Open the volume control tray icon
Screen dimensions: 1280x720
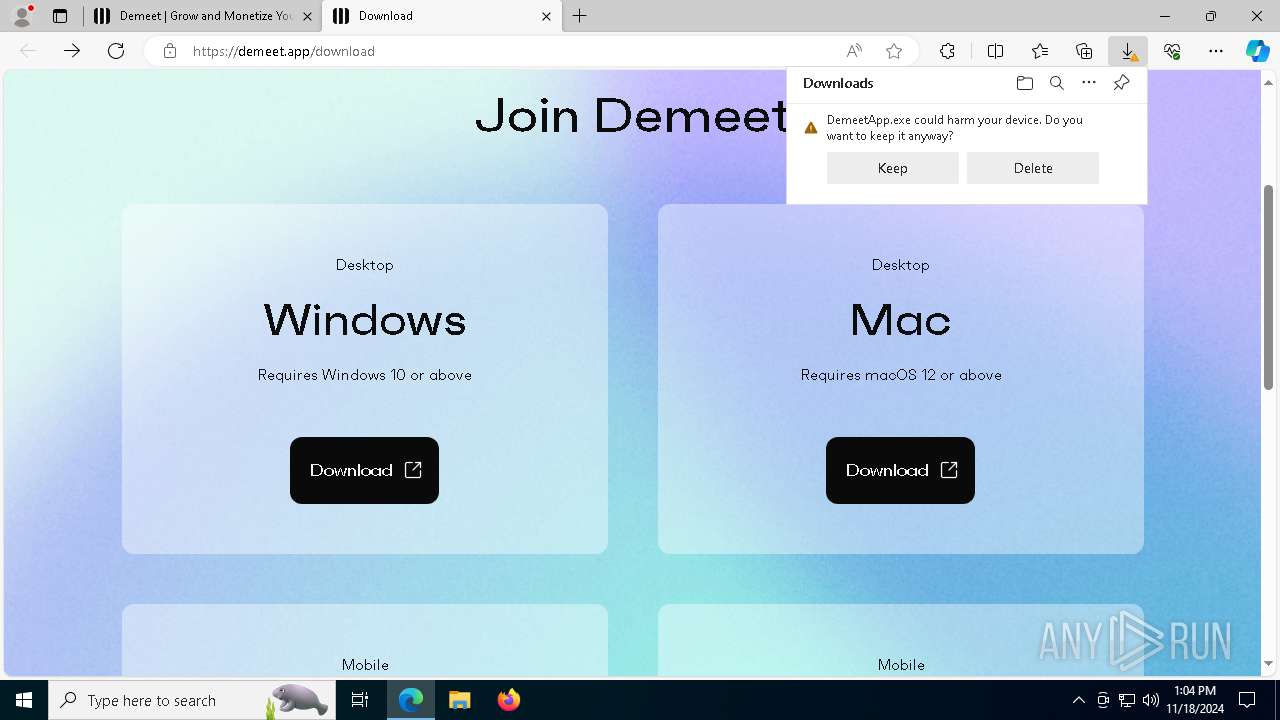(x=1151, y=700)
